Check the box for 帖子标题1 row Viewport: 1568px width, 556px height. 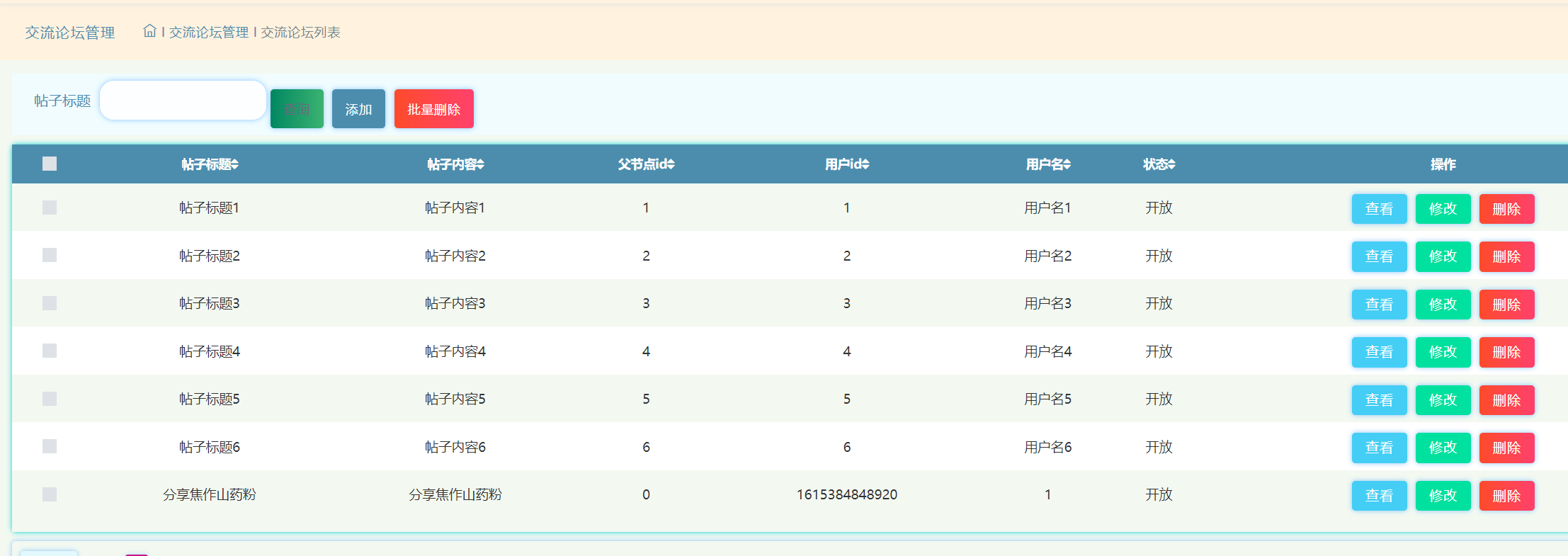coord(50,208)
